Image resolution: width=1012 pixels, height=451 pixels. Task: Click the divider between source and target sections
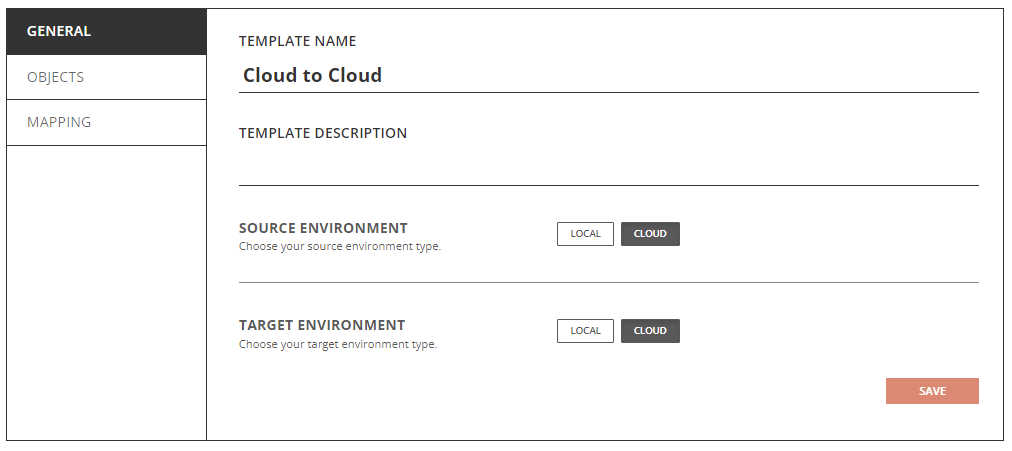tap(608, 283)
